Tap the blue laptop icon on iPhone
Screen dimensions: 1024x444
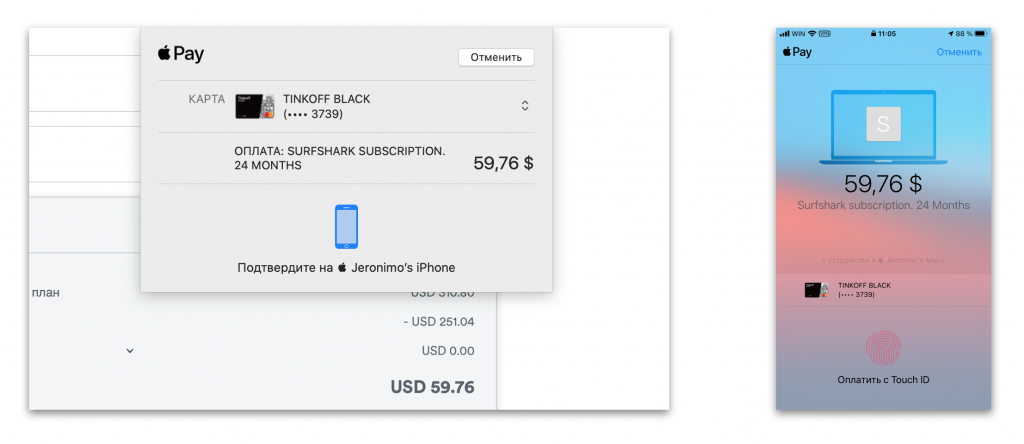[x=883, y=127]
